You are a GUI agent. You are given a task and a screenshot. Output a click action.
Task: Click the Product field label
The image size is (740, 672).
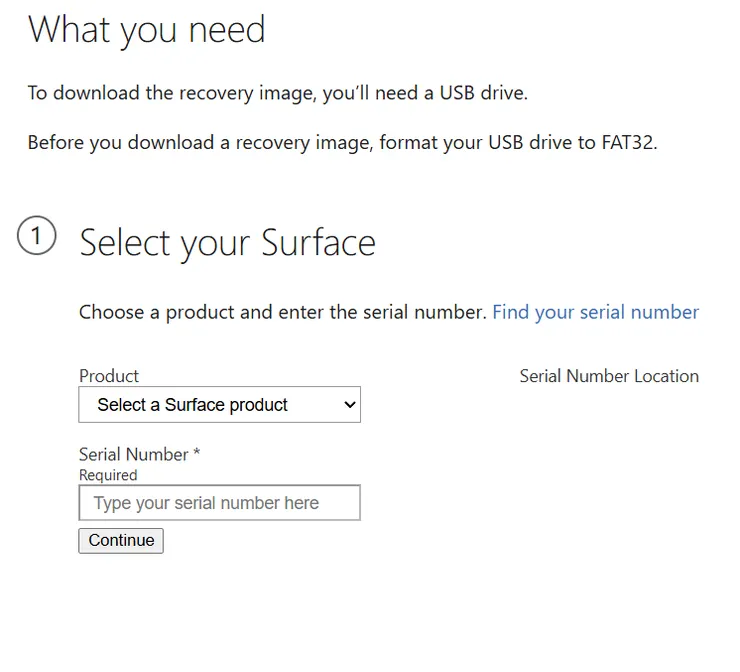pos(109,376)
